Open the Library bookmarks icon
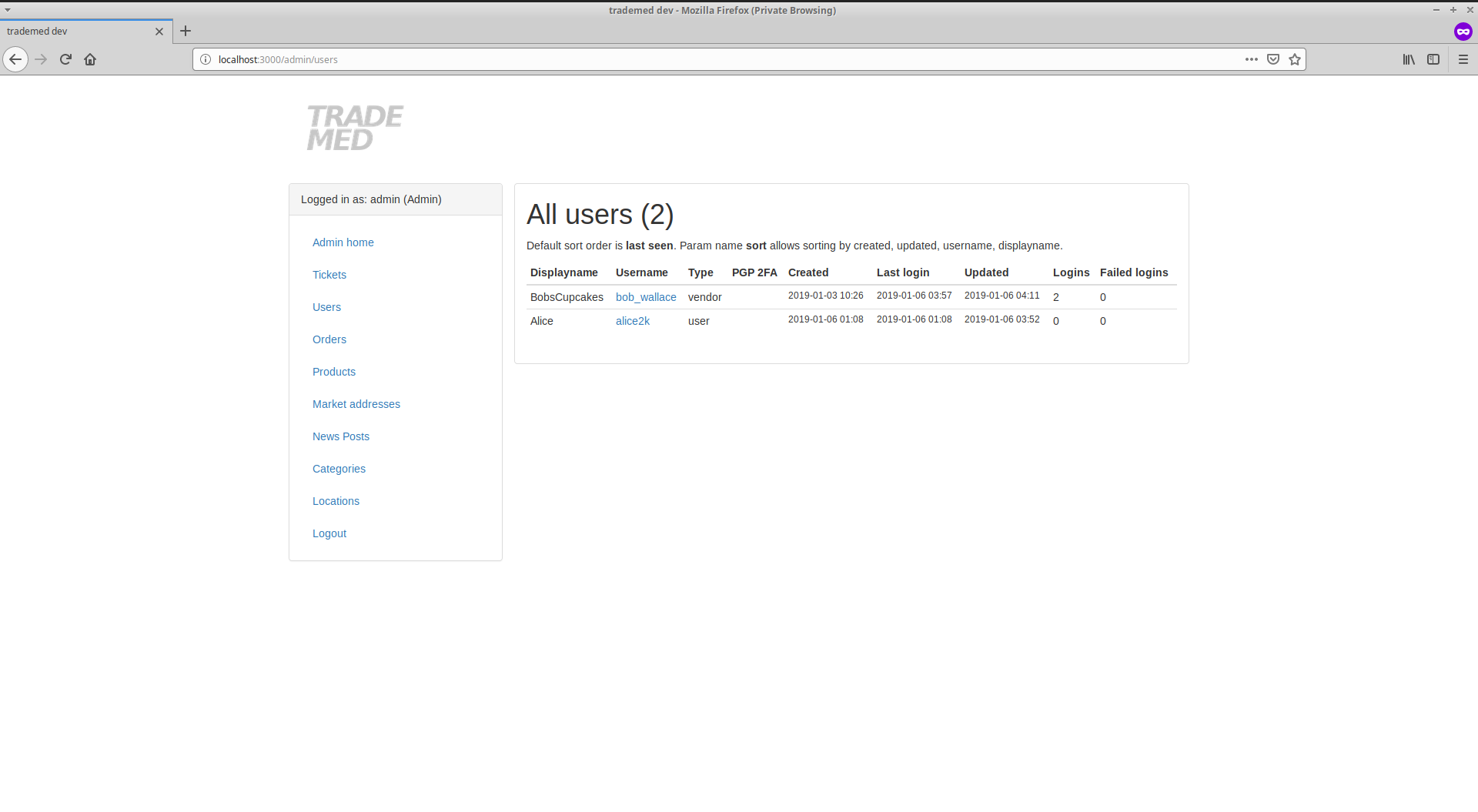The image size is (1478, 812). click(1409, 59)
